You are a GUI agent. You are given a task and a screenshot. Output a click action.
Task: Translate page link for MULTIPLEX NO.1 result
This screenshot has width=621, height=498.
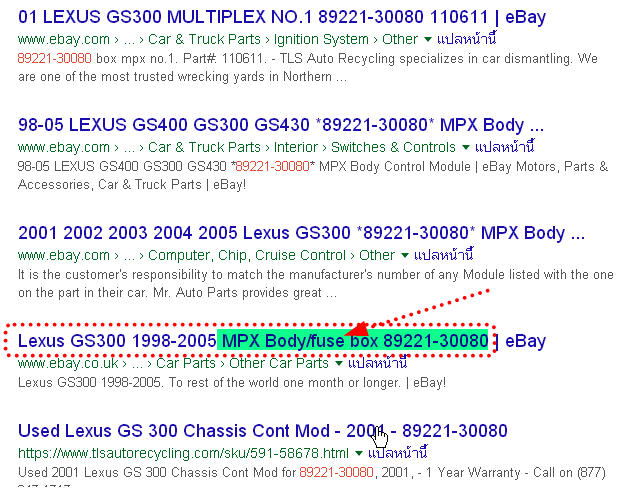pos(466,39)
